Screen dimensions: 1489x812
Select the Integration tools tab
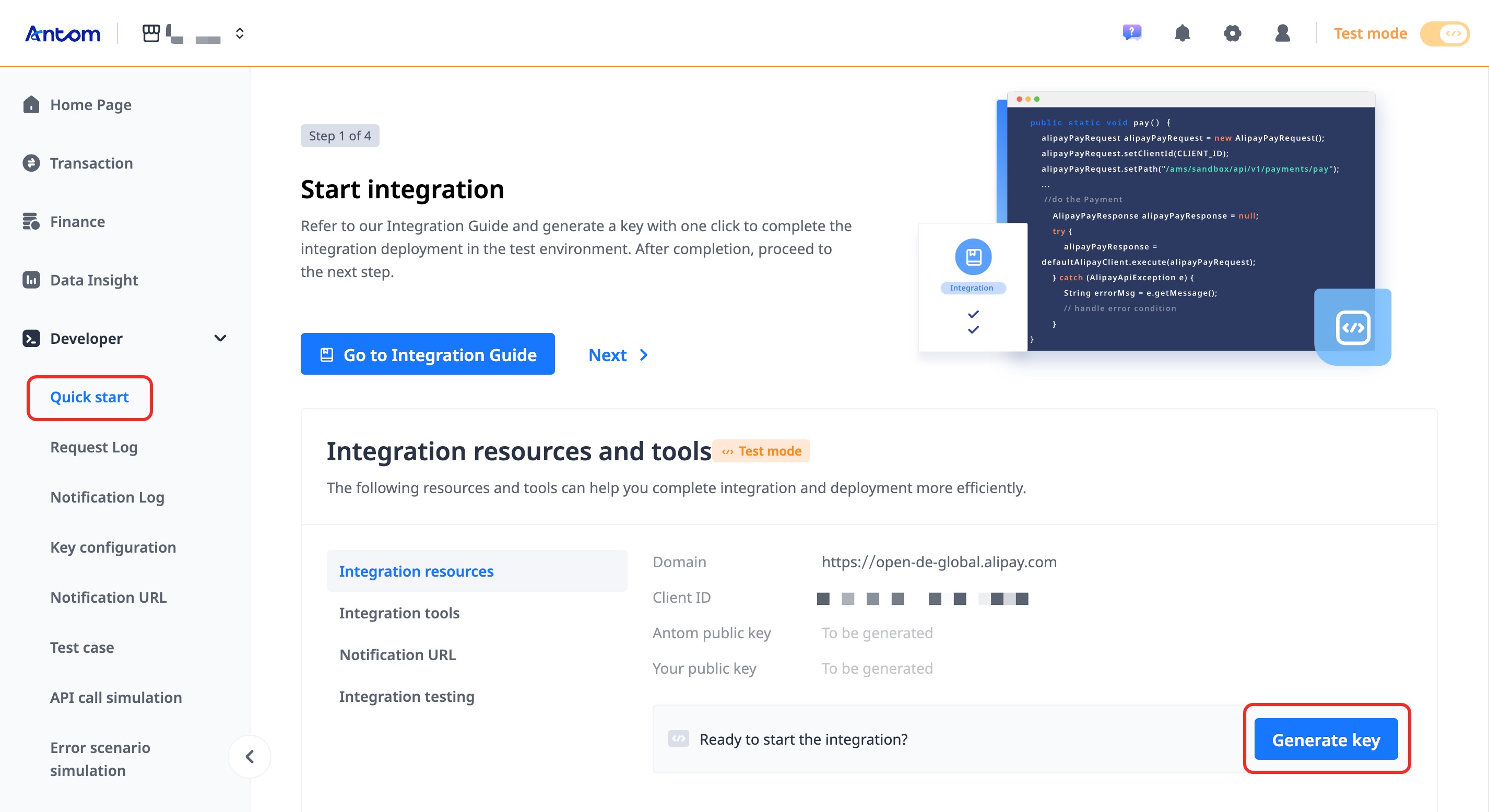point(399,613)
